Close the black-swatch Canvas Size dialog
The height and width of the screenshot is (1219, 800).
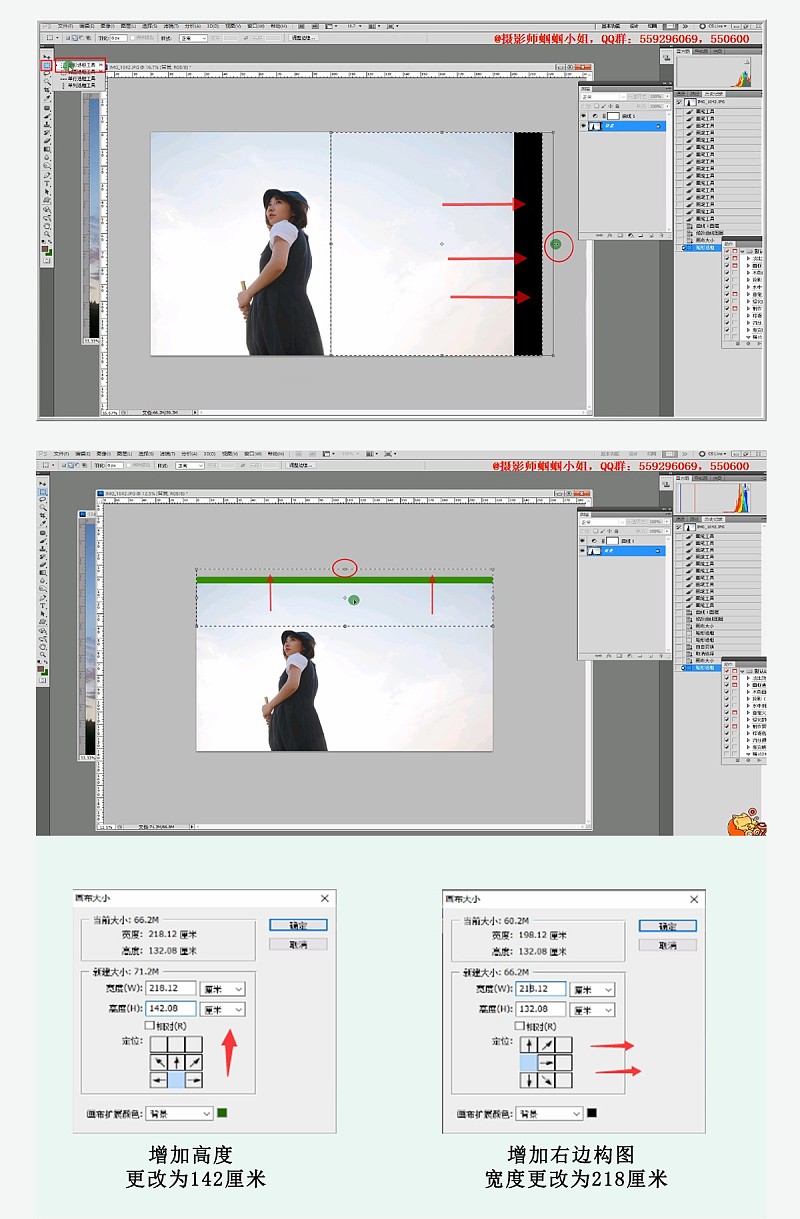(694, 898)
